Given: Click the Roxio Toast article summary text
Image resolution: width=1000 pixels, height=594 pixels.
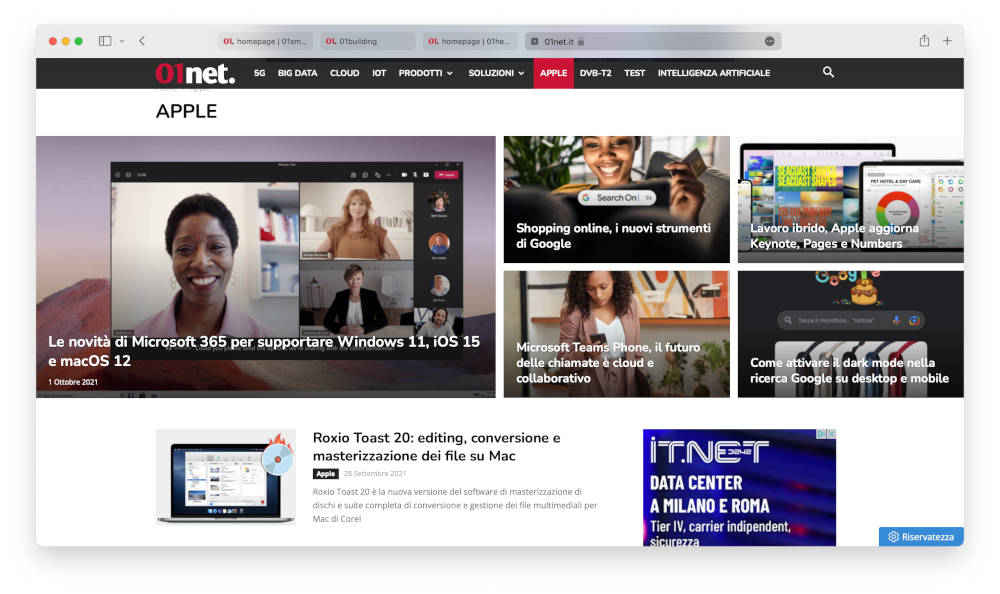Looking at the screenshot, I should [455, 505].
